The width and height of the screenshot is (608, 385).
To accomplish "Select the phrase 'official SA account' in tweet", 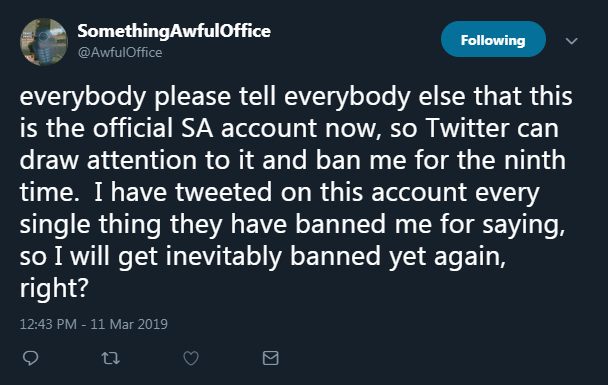I will tap(205, 128).
